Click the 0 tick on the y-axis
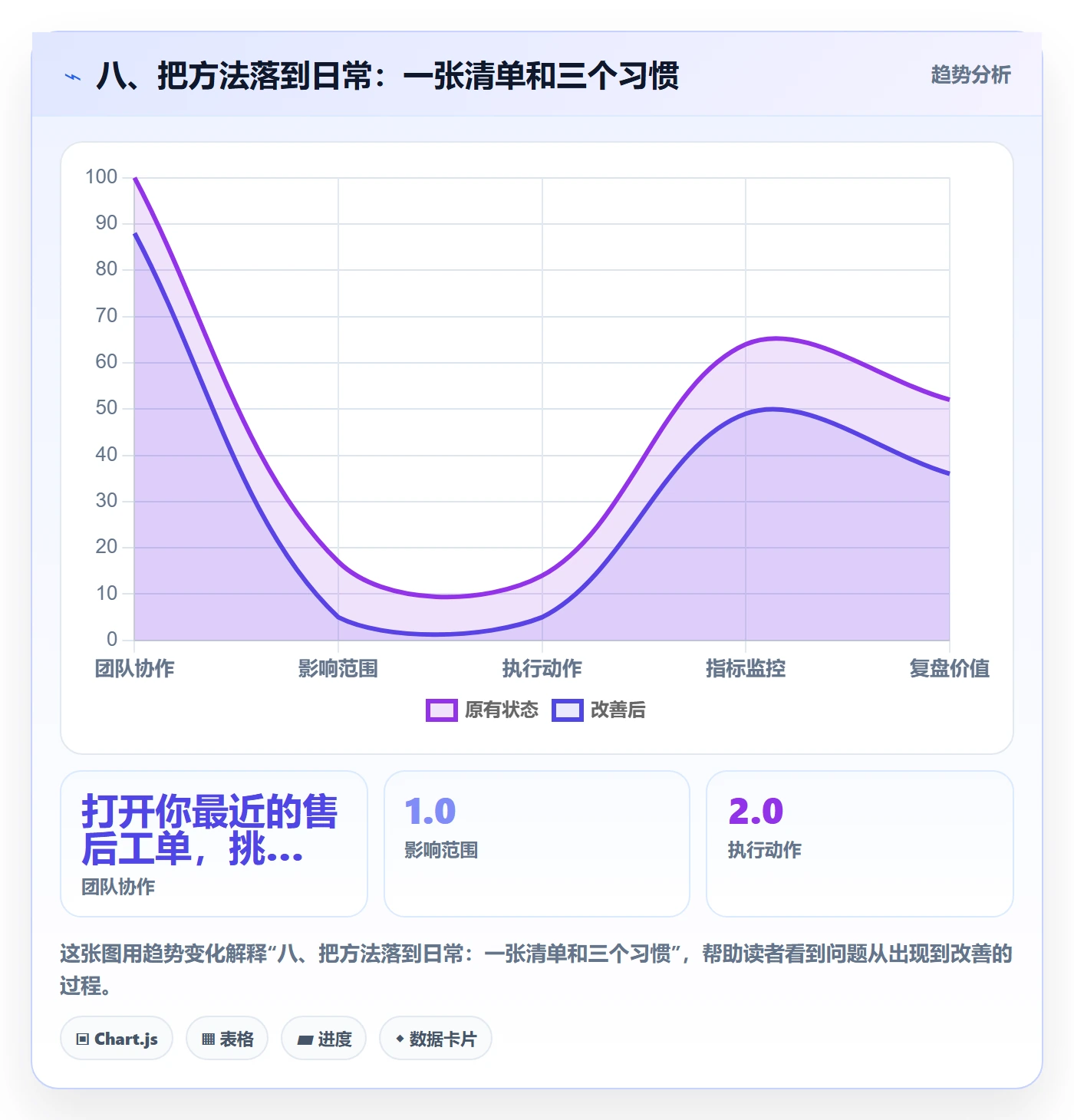1074x1120 pixels. point(112,640)
